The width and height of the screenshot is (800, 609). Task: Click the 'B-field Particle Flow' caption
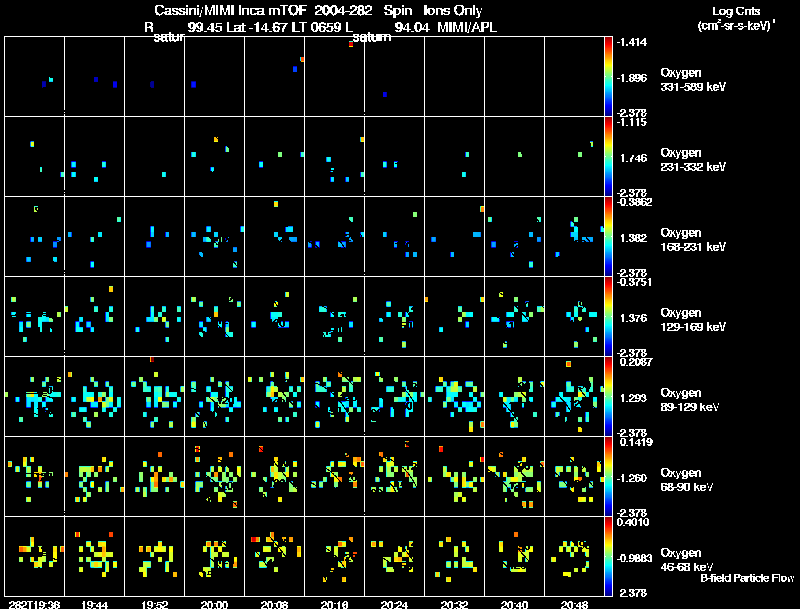747,578
